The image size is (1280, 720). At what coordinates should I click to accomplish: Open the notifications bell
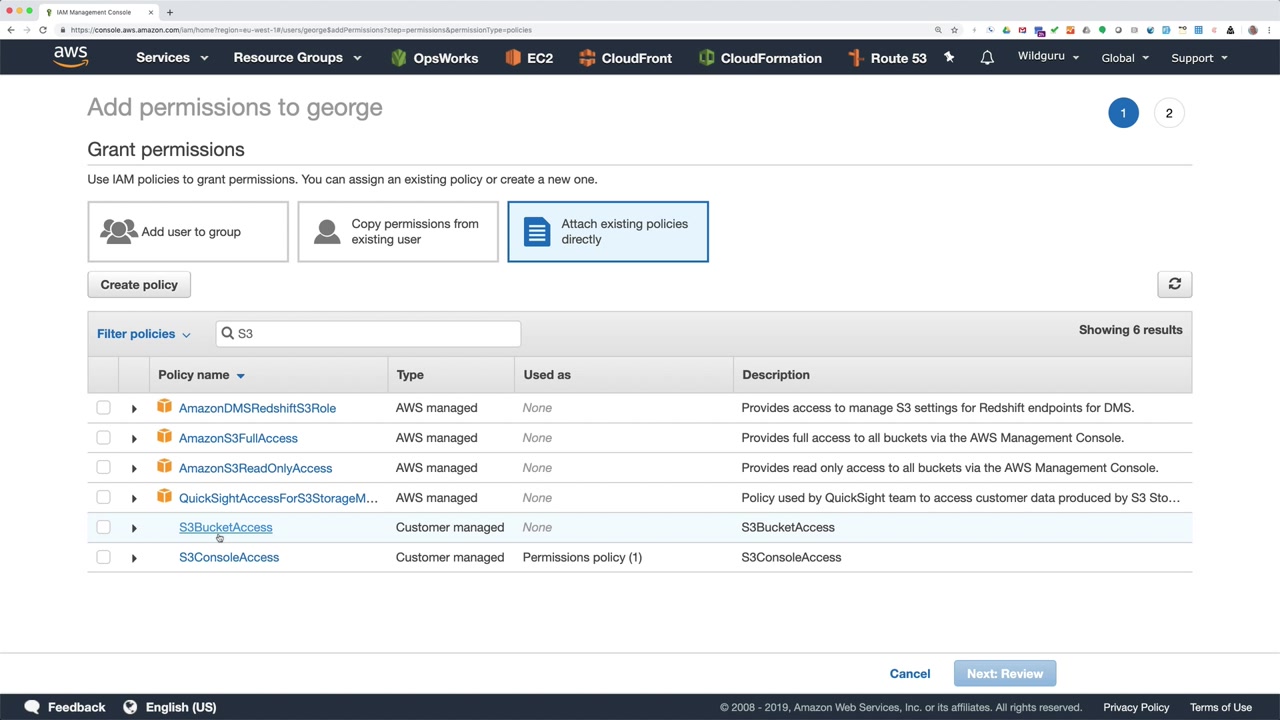click(x=987, y=58)
